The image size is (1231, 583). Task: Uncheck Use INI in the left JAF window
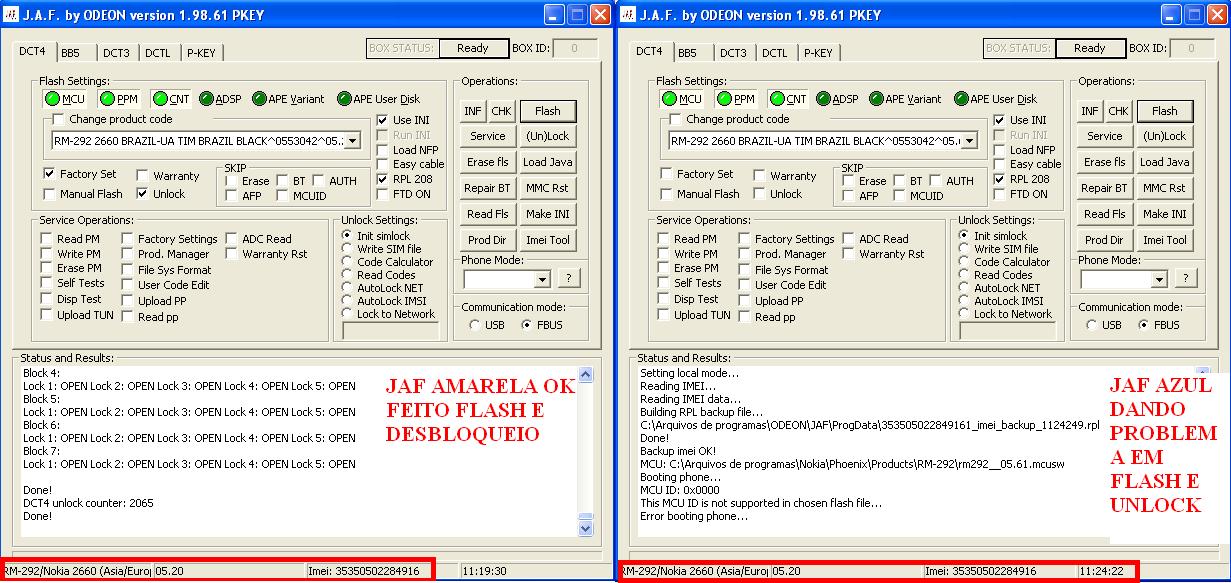[x=383, y=120]
